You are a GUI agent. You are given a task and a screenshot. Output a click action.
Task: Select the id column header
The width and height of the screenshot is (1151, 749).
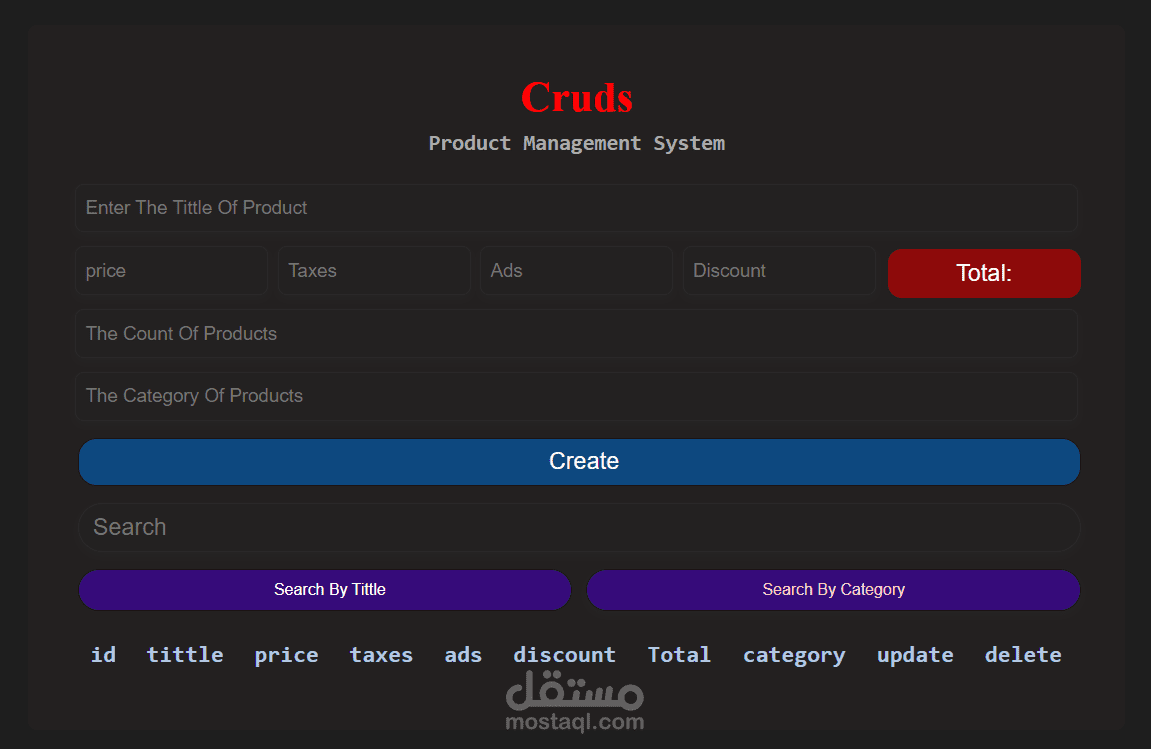click(103, 654)
